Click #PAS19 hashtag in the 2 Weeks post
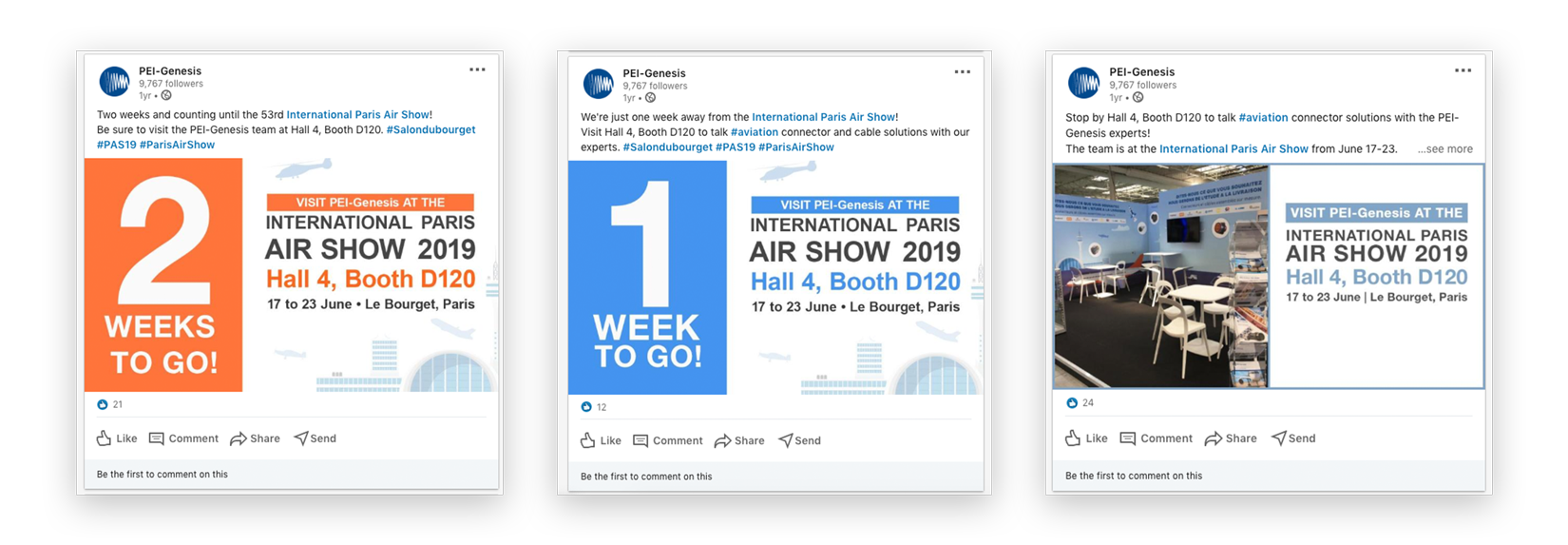 pos(116,145)
